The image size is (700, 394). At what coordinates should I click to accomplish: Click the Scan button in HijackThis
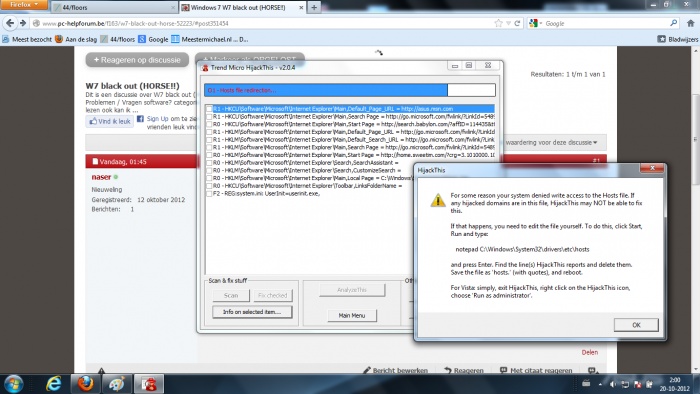231,295
